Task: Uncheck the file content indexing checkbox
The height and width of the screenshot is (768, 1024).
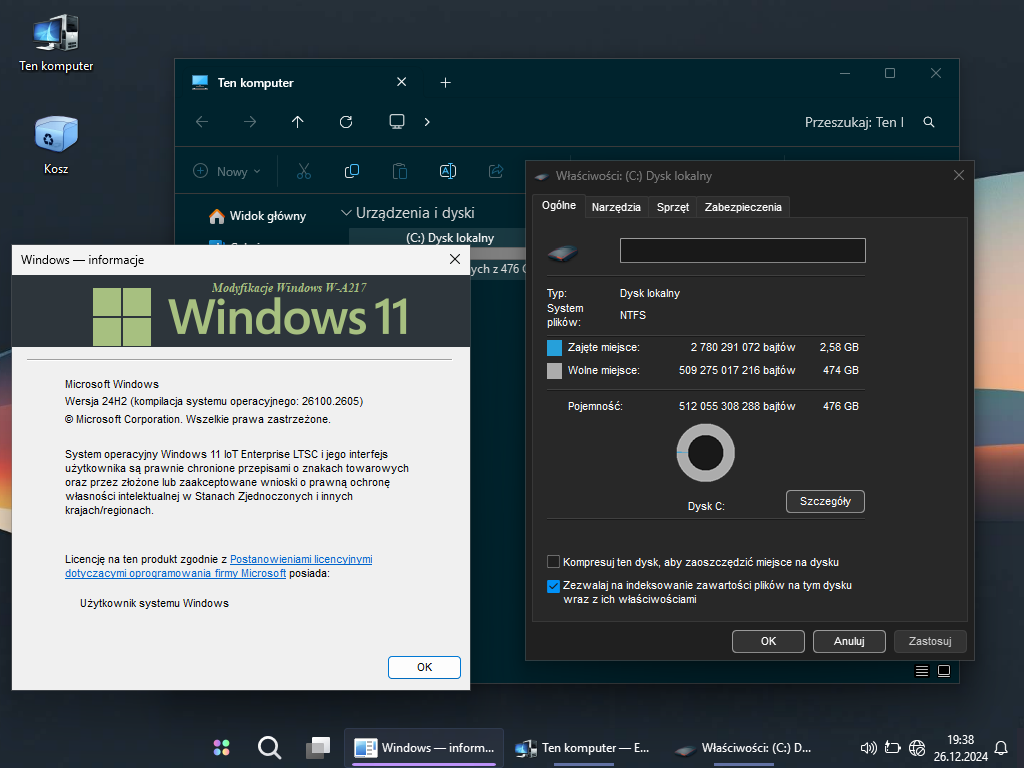Action: coord(554,587)
